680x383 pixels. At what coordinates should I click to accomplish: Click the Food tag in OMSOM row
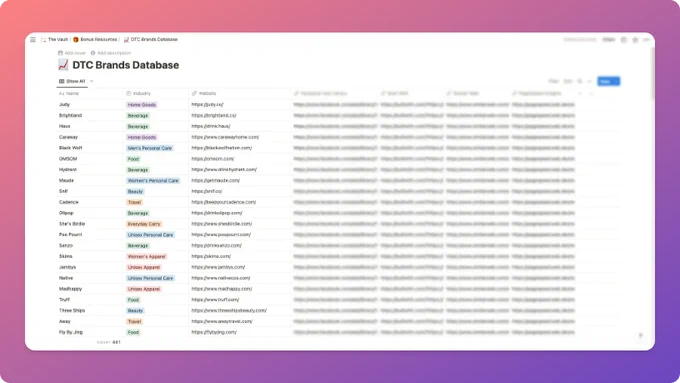[x=133, y=159]
